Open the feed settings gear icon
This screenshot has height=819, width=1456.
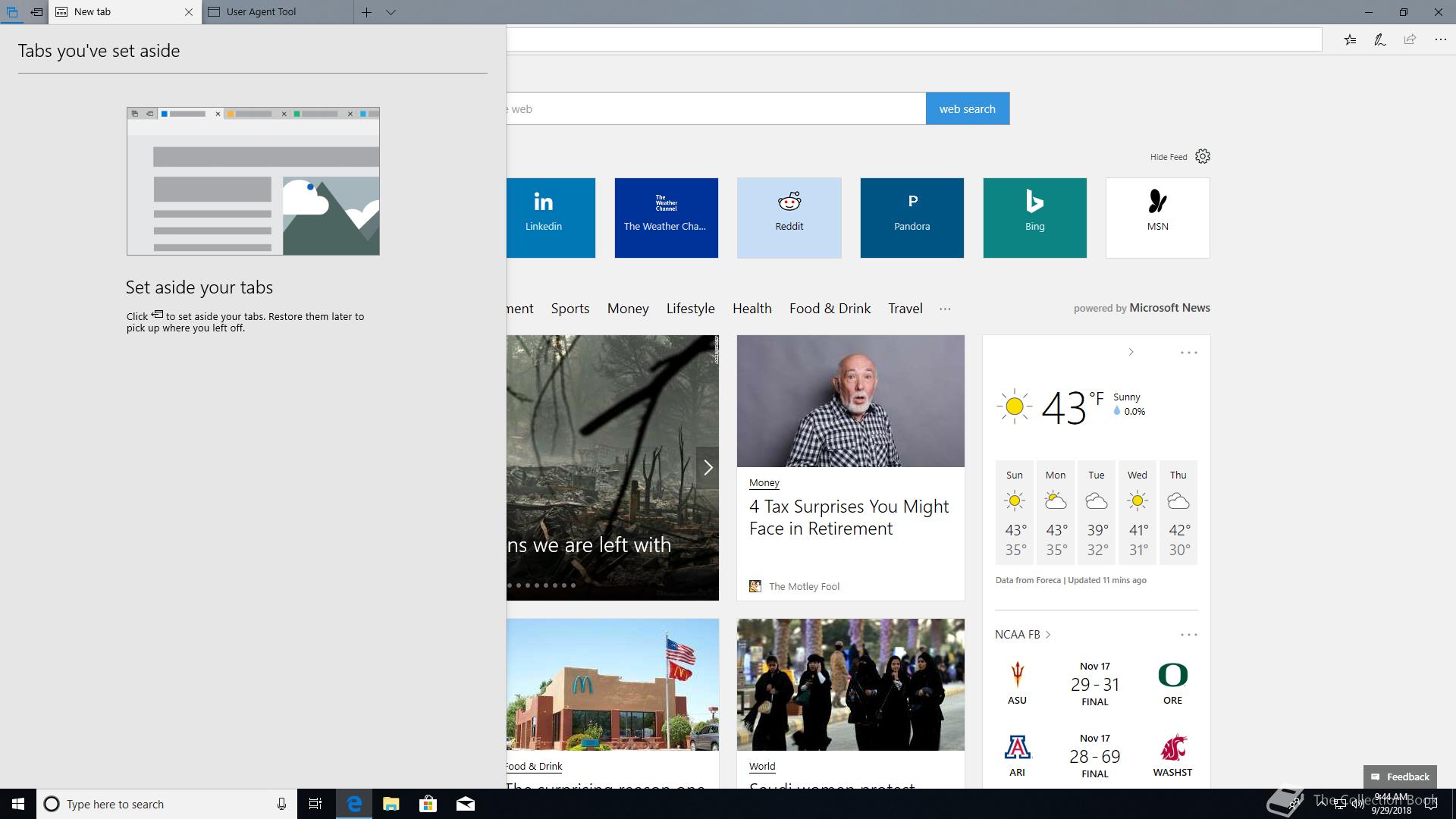pos(1203,156)
